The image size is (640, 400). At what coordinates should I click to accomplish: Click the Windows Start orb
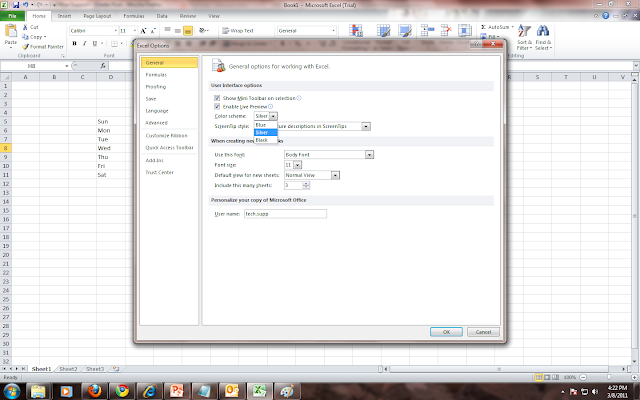(11, 391)
